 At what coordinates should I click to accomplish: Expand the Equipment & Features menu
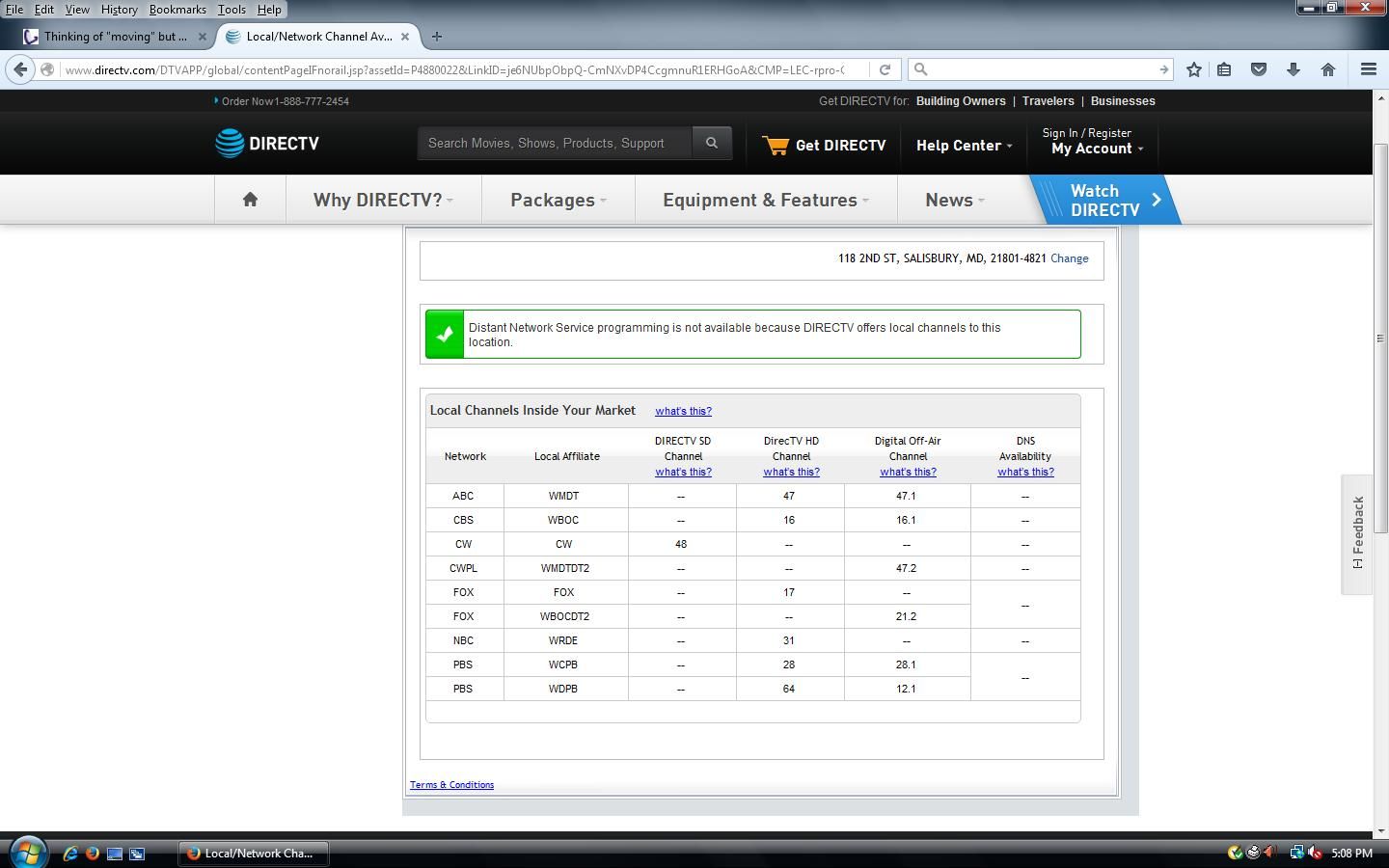click(766, 200)
